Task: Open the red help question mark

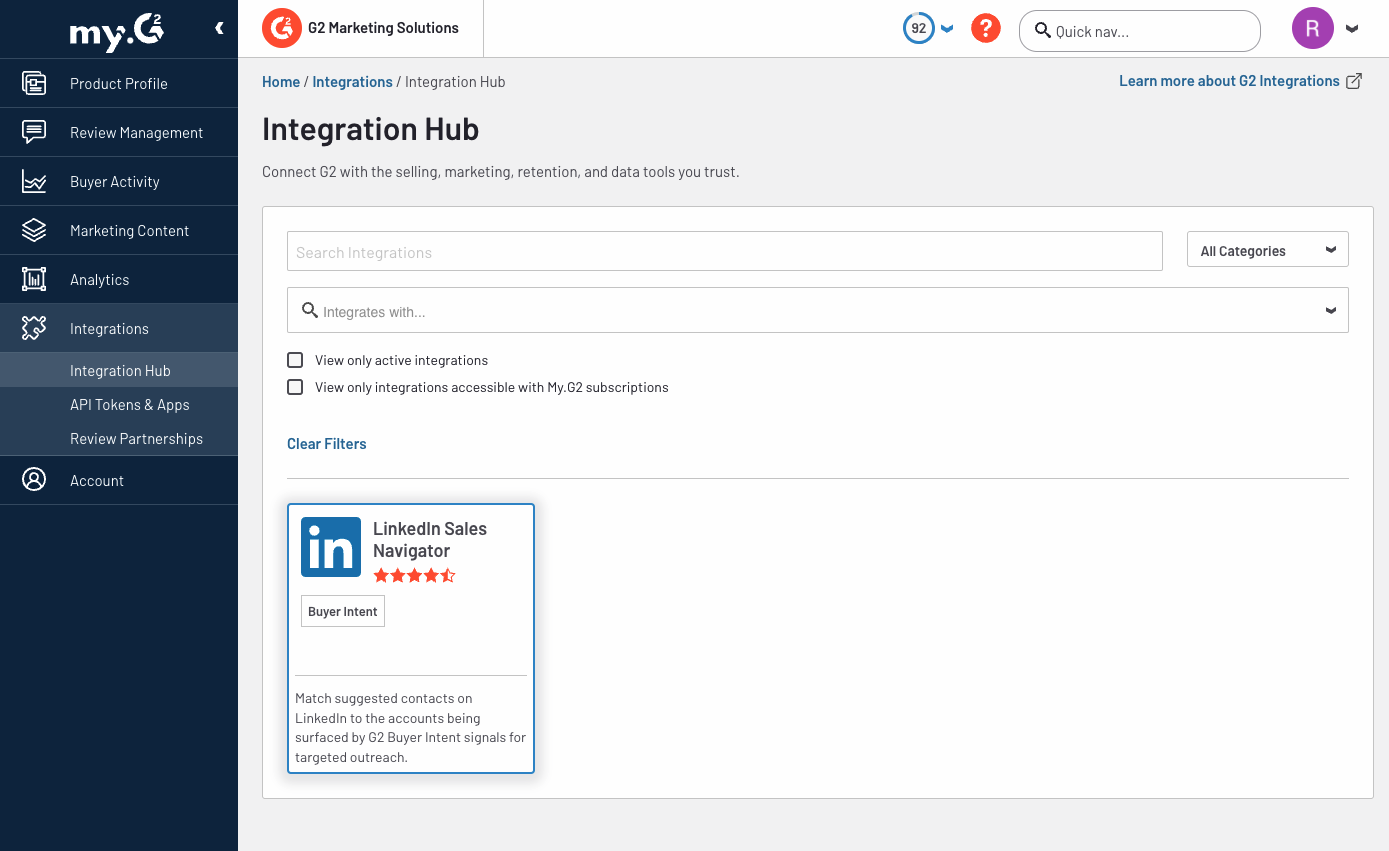Action: 985,29
